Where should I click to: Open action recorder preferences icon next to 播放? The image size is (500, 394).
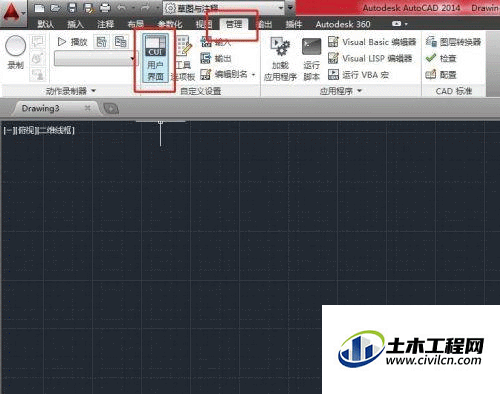[102, 42]
